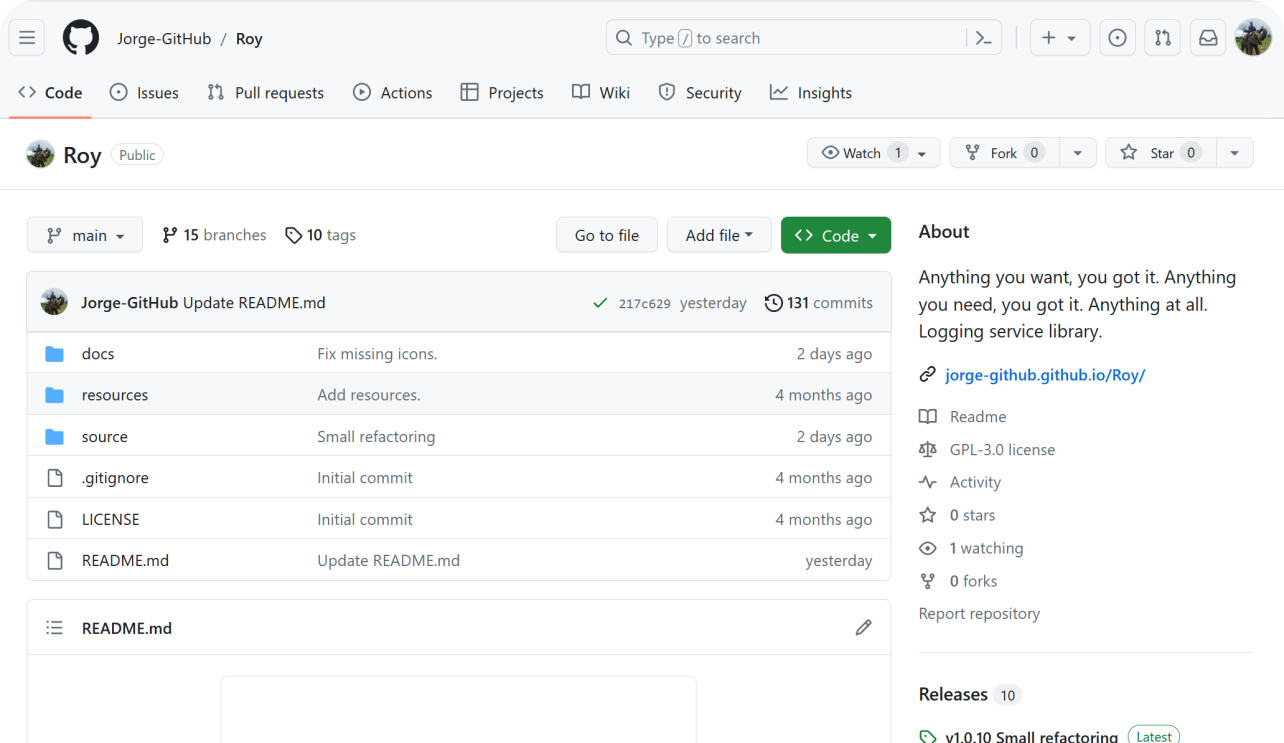The image size is (1284, 743).
Task: Click the Go to file button
Action: 607,235
